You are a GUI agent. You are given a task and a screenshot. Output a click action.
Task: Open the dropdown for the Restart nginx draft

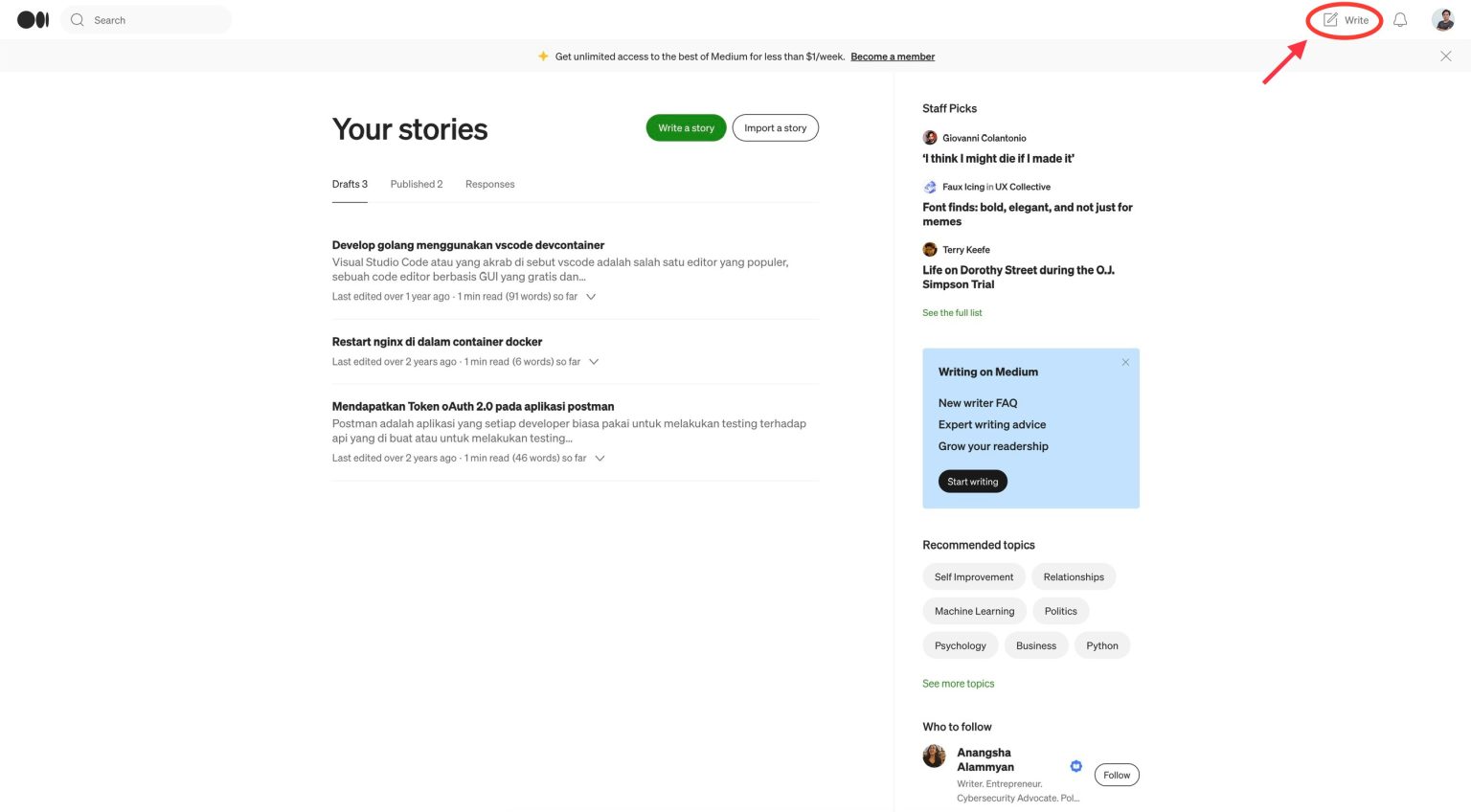(x=594, y=362)
